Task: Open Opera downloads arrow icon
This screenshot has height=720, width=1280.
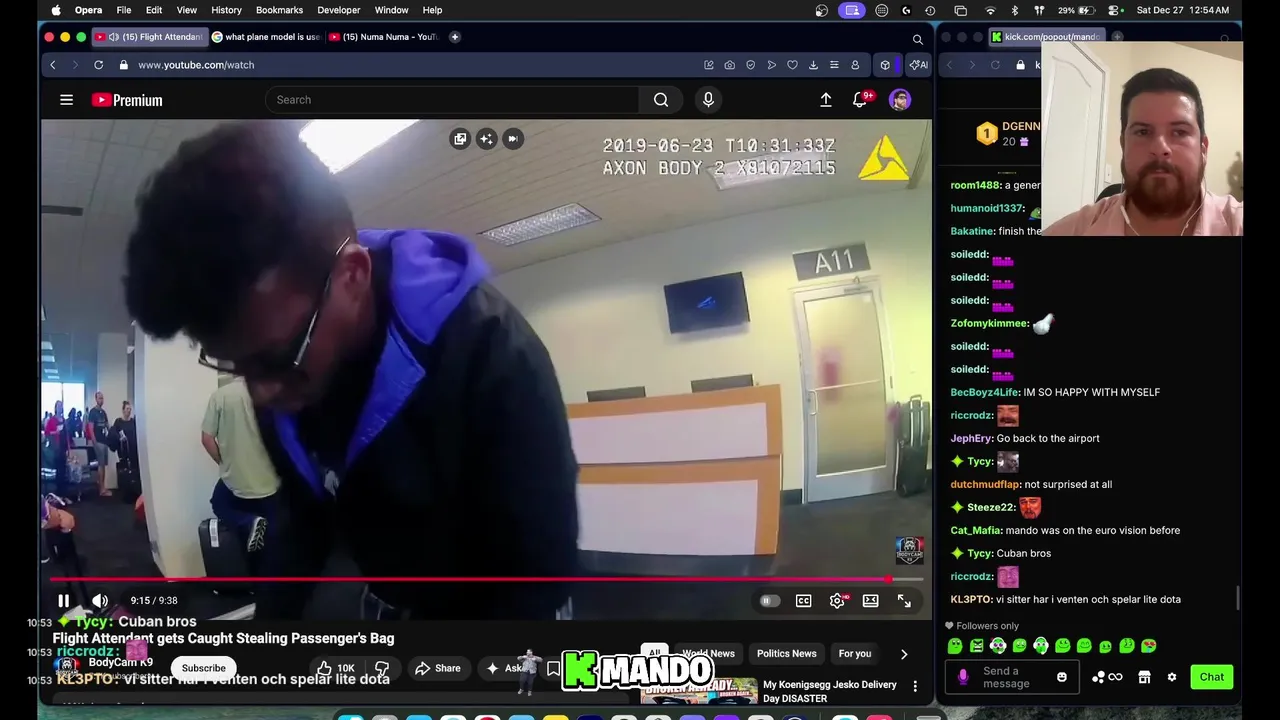Action: tap(813, 65)
